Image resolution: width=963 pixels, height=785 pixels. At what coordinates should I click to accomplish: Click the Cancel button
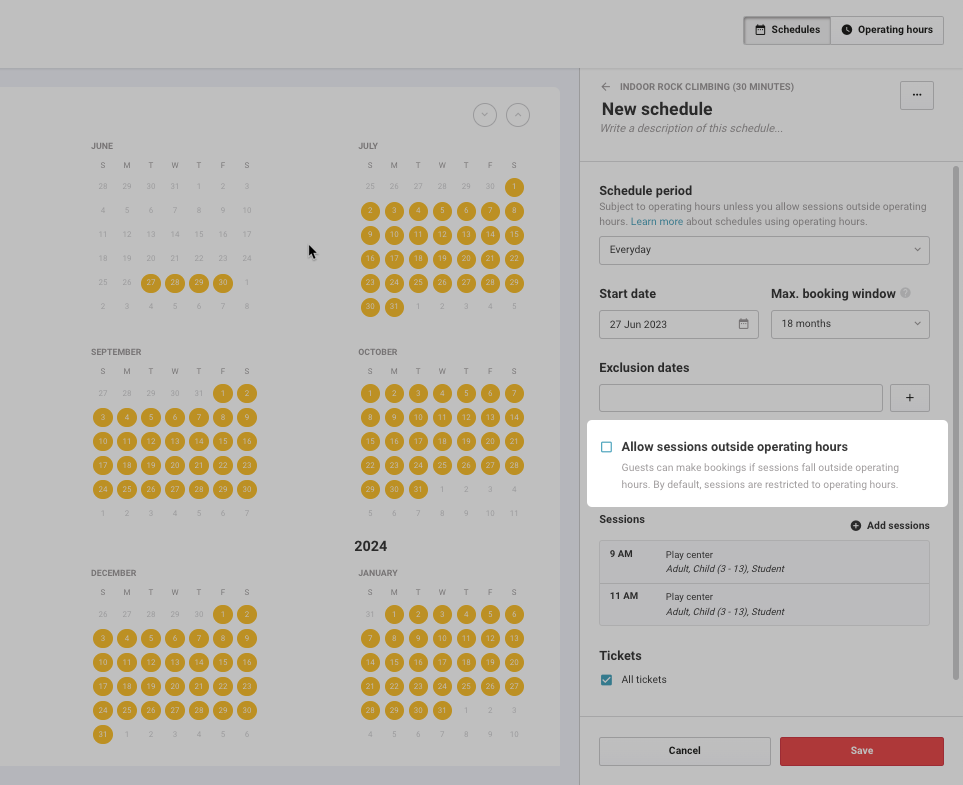click(684, 751)
